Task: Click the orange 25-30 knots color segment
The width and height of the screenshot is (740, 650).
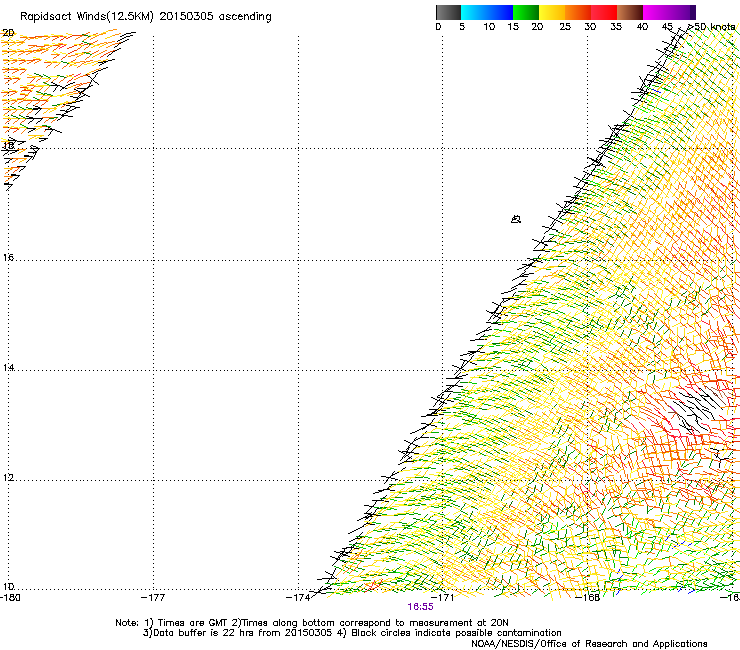Action: pos(578,12)
